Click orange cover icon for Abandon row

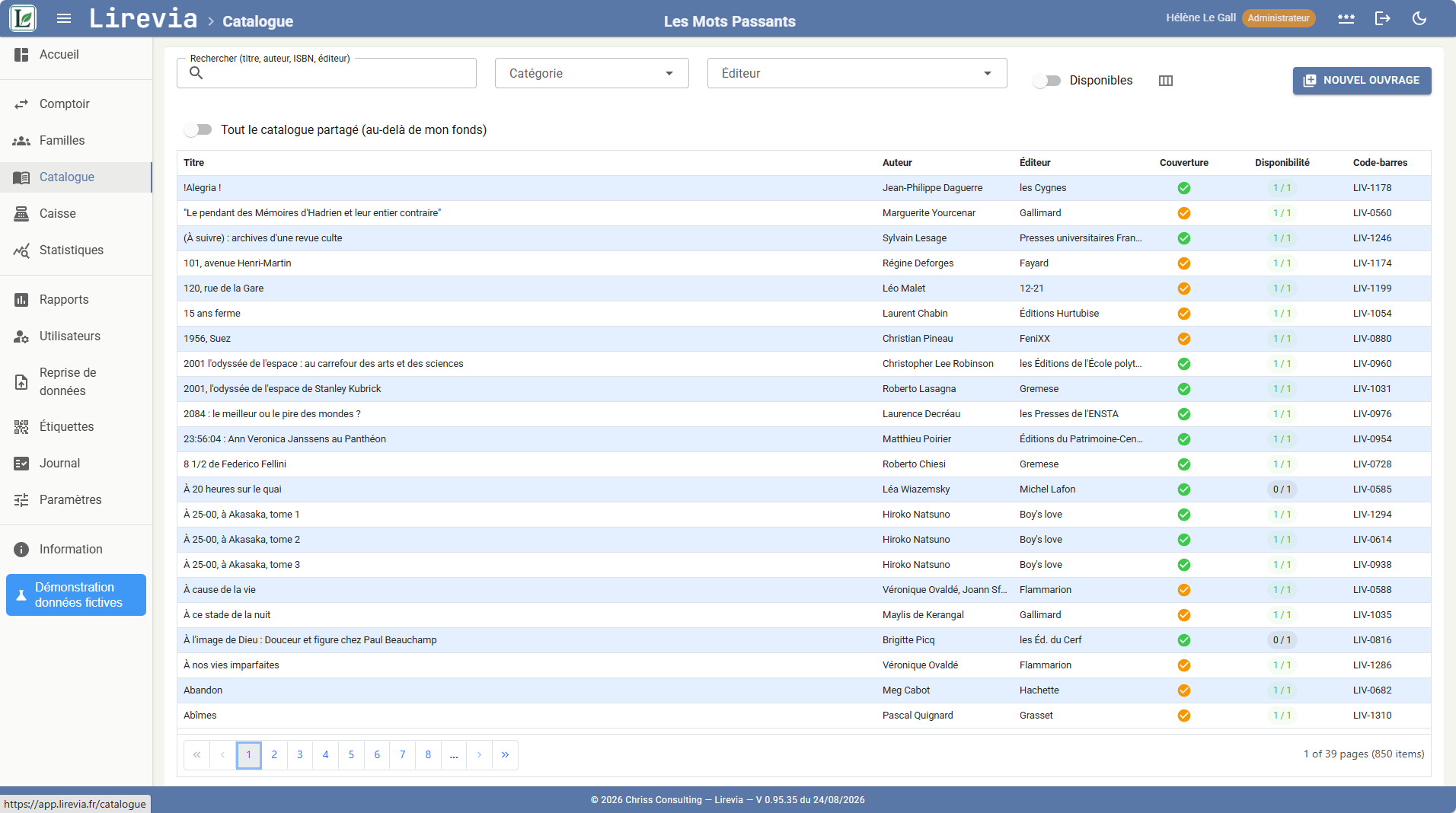1184,690
